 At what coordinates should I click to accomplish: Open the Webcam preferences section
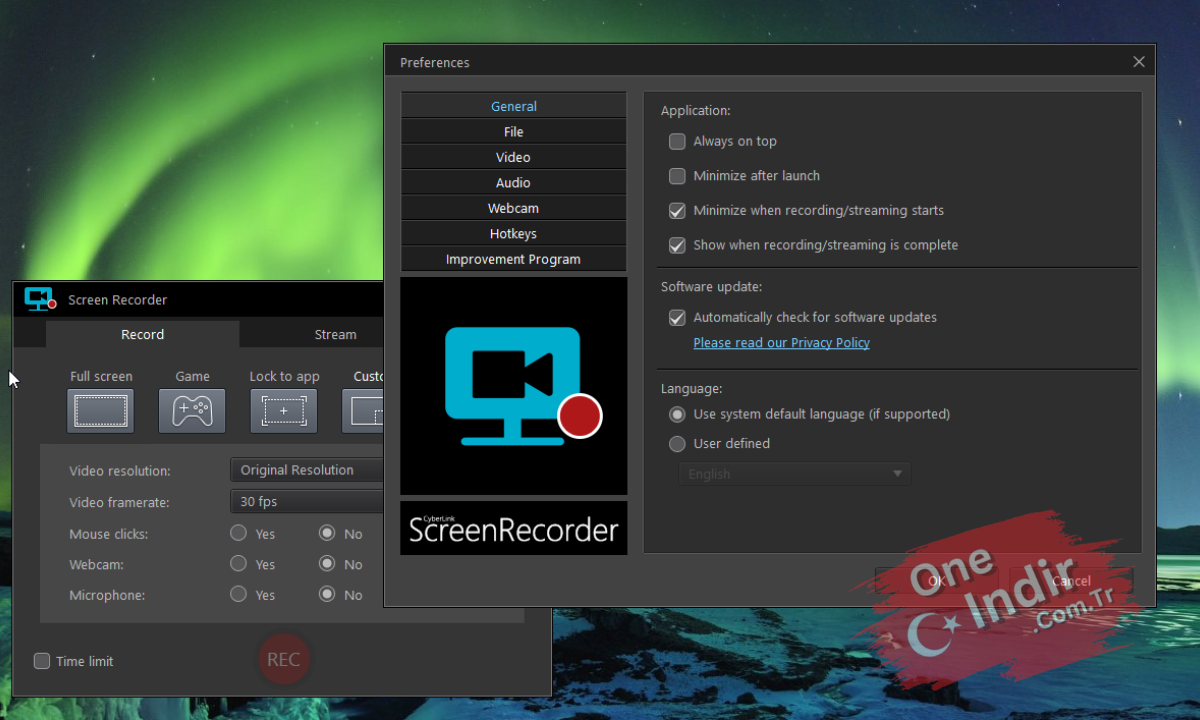[514, 208]
